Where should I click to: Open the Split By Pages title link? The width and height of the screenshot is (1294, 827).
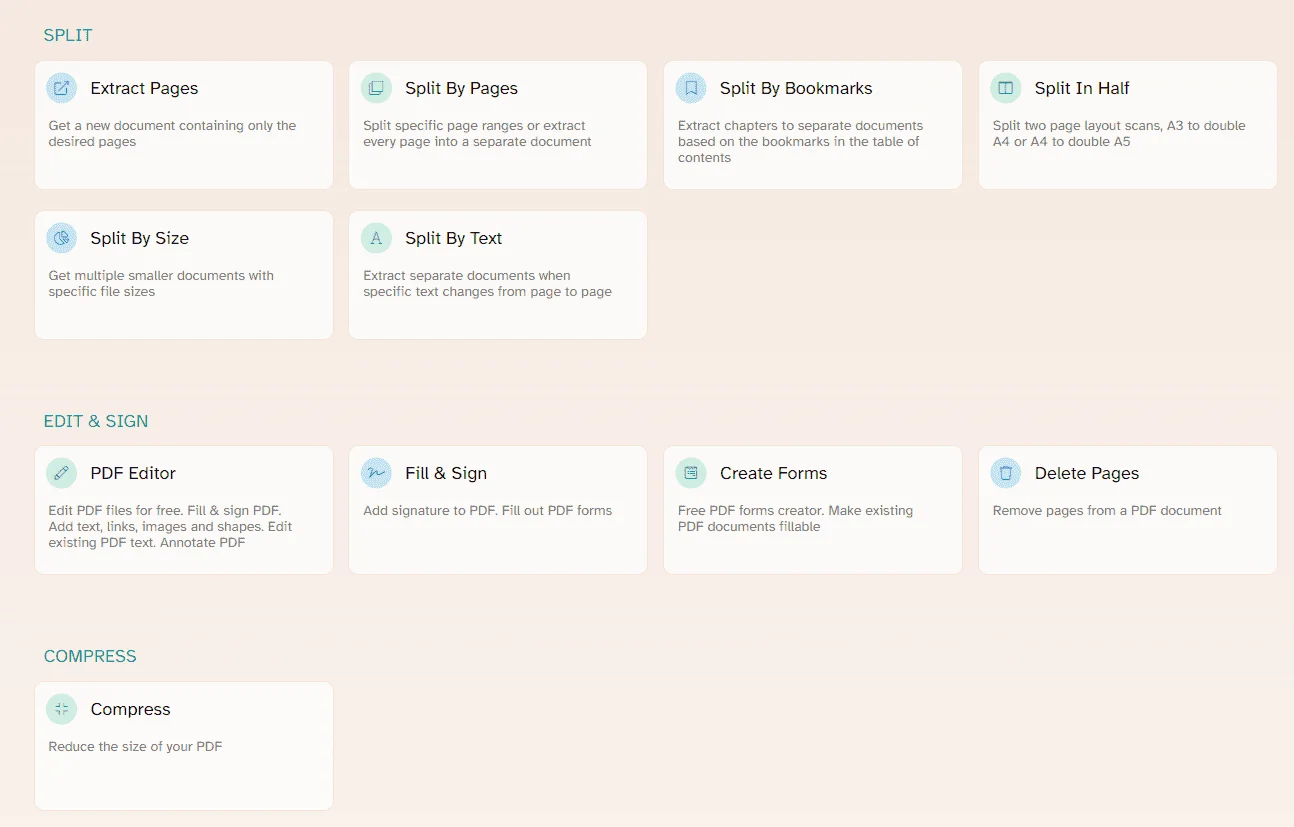coord(461,88)
